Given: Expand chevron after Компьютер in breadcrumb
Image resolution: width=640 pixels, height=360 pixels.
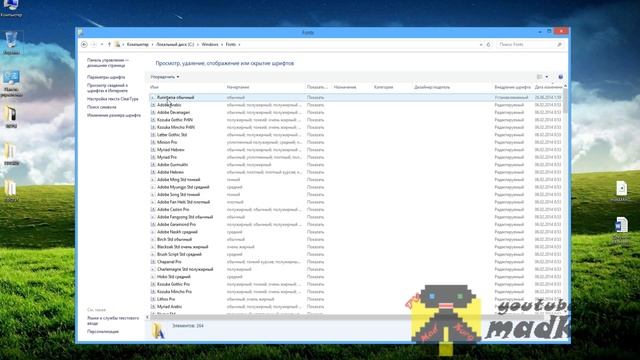Looking at the screenshot, I should point(153,44).
